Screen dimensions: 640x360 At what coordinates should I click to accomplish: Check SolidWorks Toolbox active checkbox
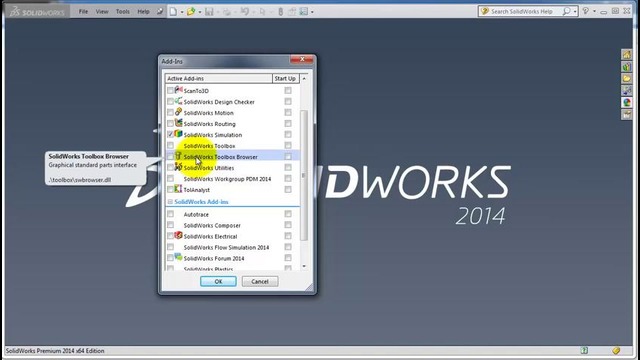pyautogui.click(x=170, y=145)
